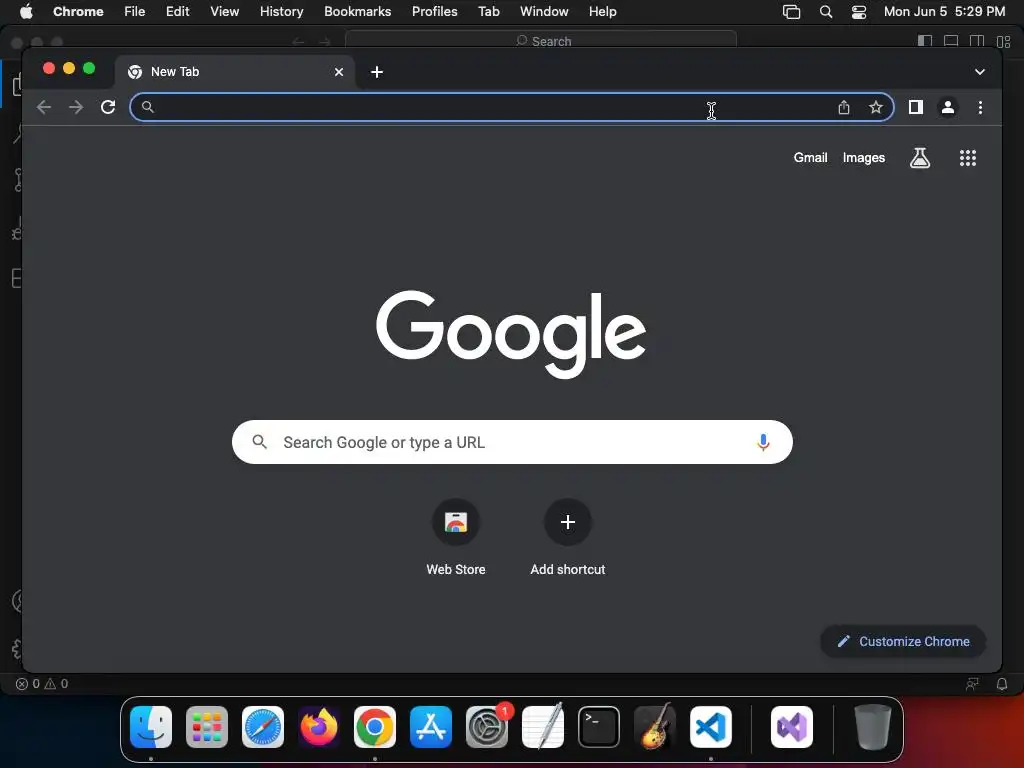Toggle VS Code secondary sidebar layout icon
Image resolution: width=1024 pixels, height=768 pixels.
point(977,40)
